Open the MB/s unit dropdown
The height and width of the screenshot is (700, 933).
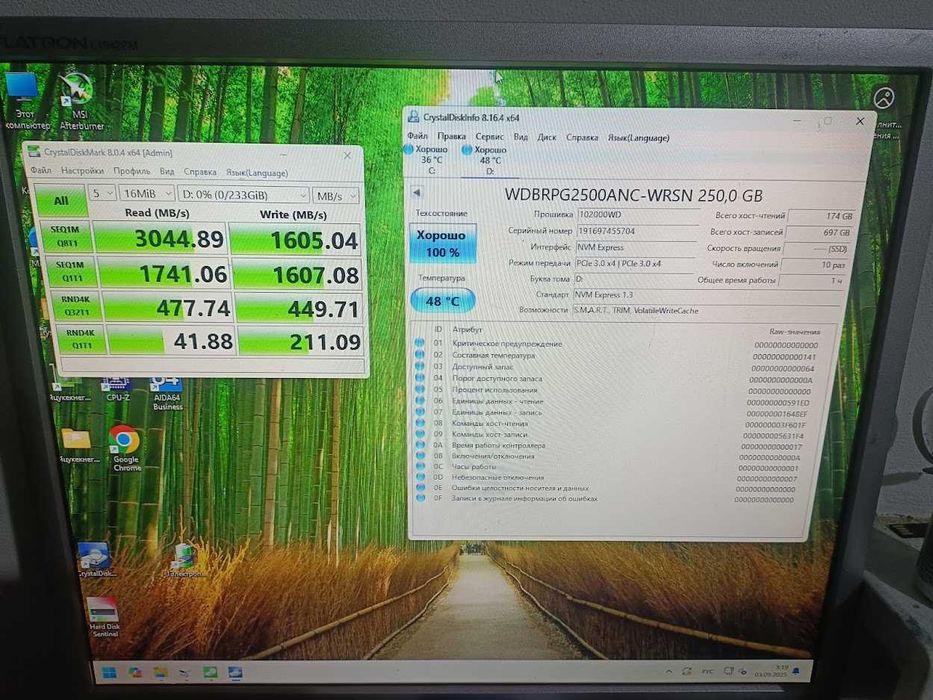click(336, 196)
